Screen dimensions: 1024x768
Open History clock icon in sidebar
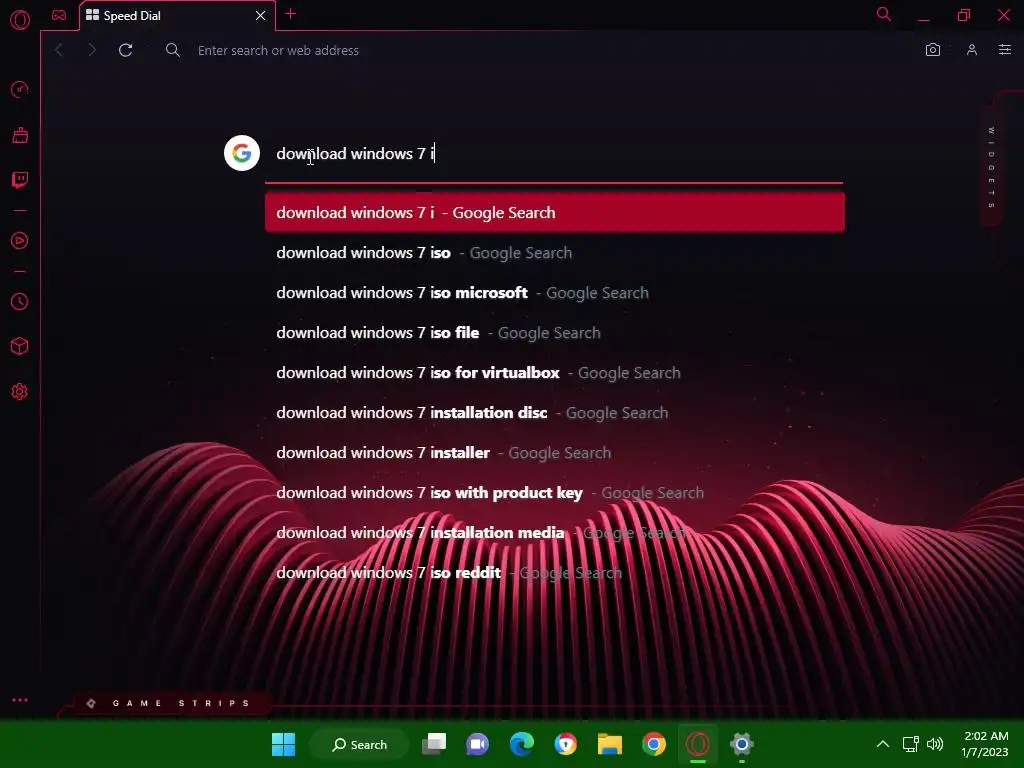point(20,302)
